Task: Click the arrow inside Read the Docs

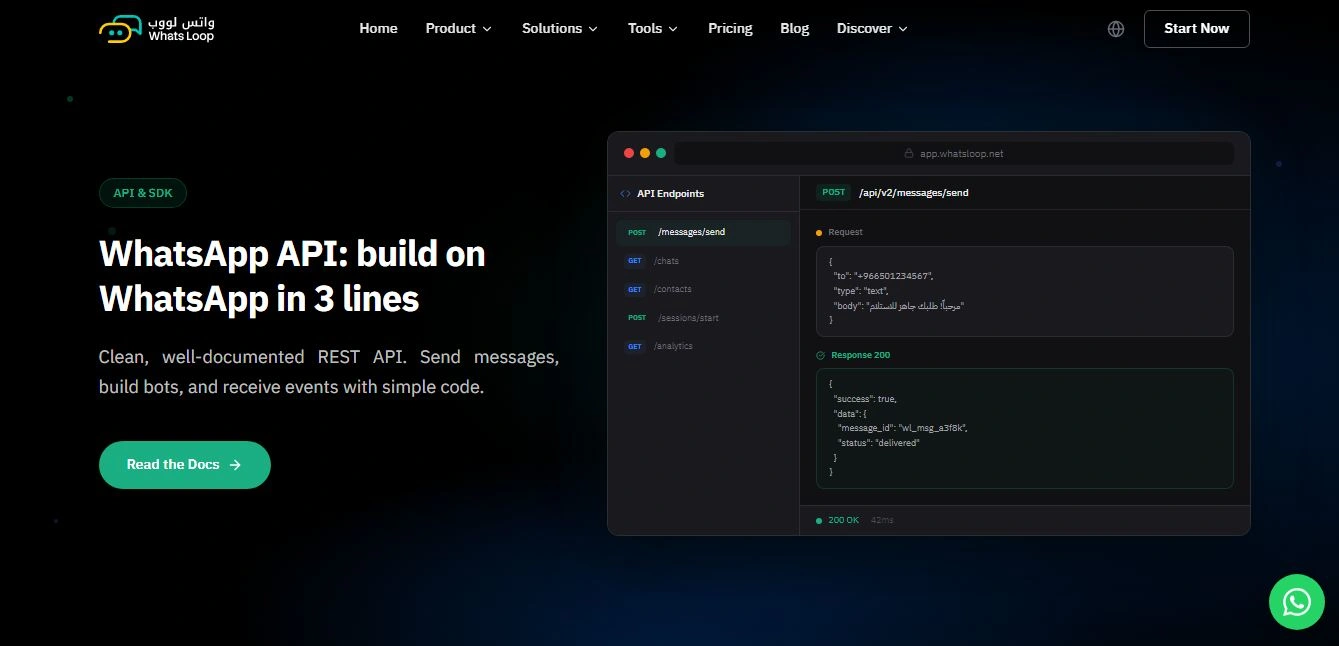Action: coord(235,465)
